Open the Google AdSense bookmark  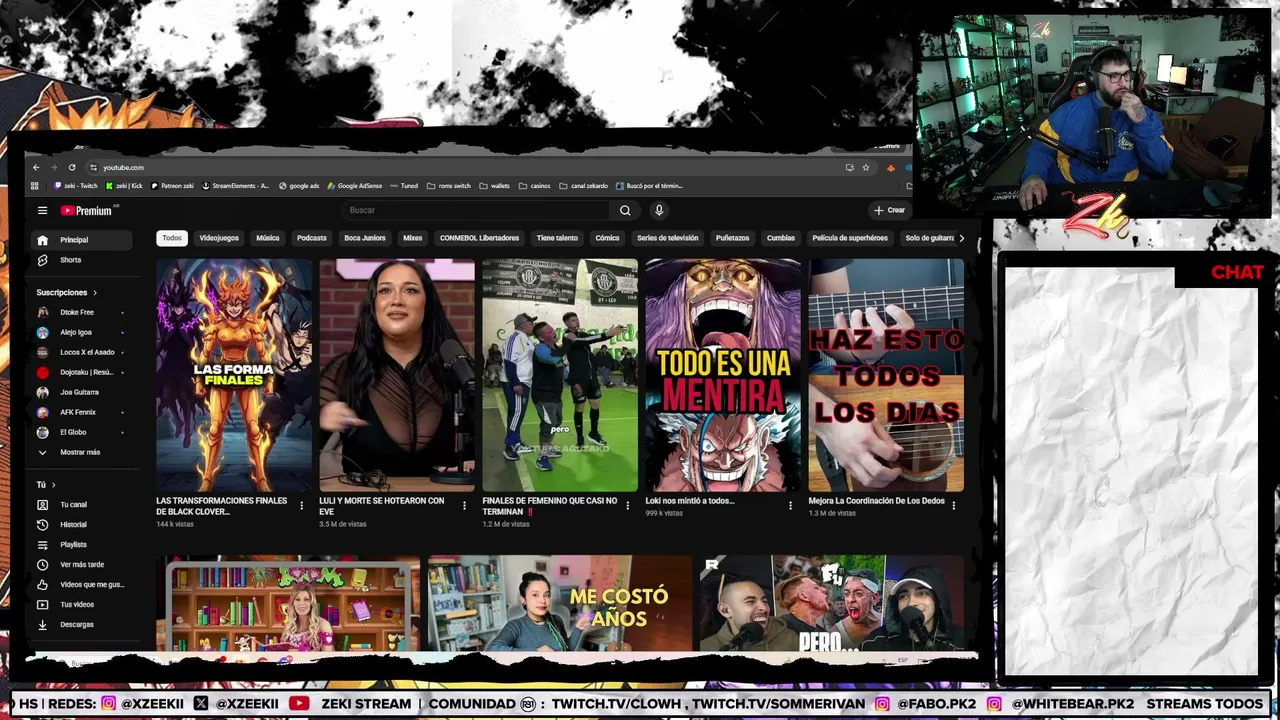click(x=355, y=186)
